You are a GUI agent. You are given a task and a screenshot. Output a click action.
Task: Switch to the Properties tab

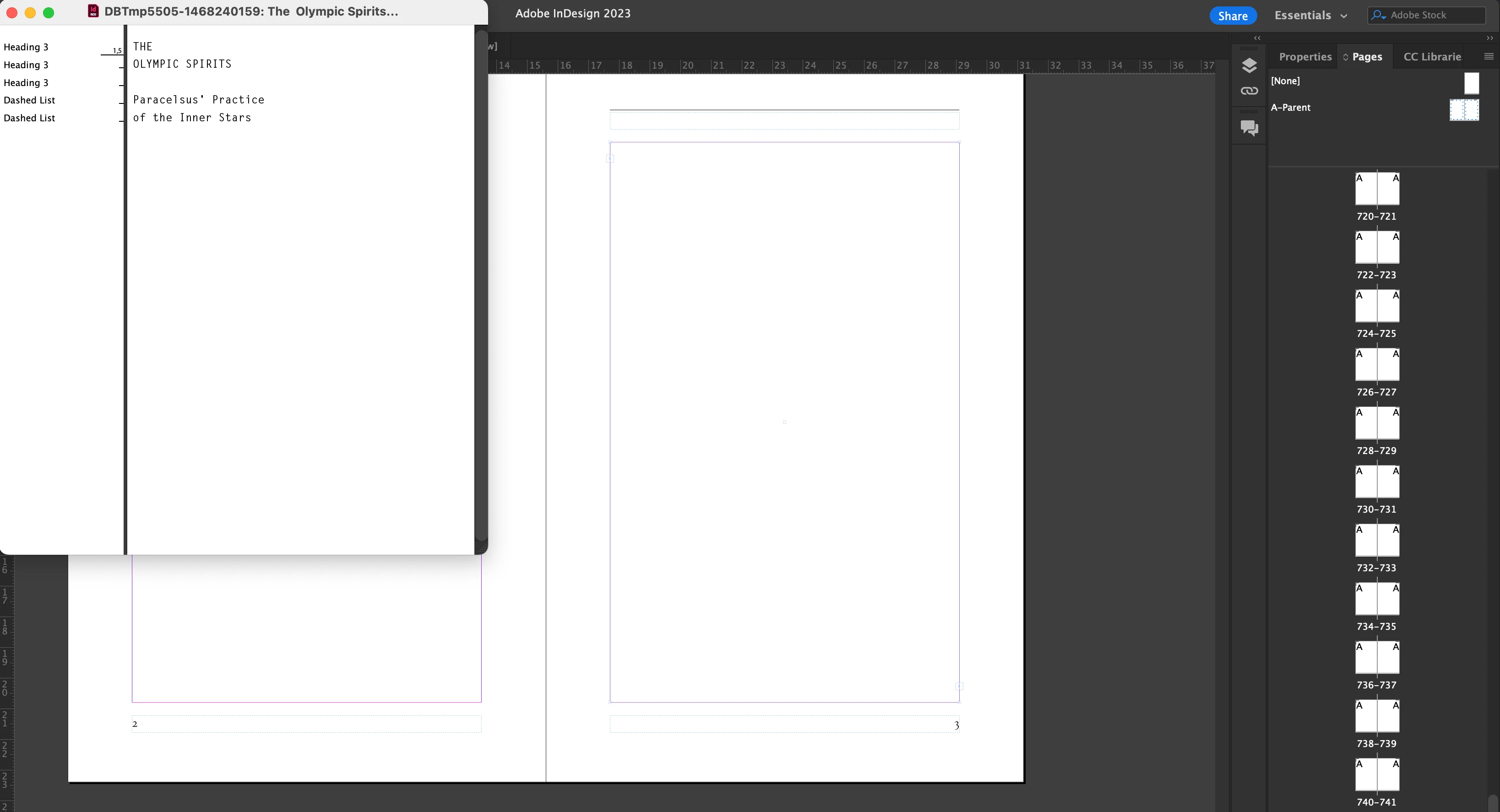pyautogui.click(x=1304, y=56)
